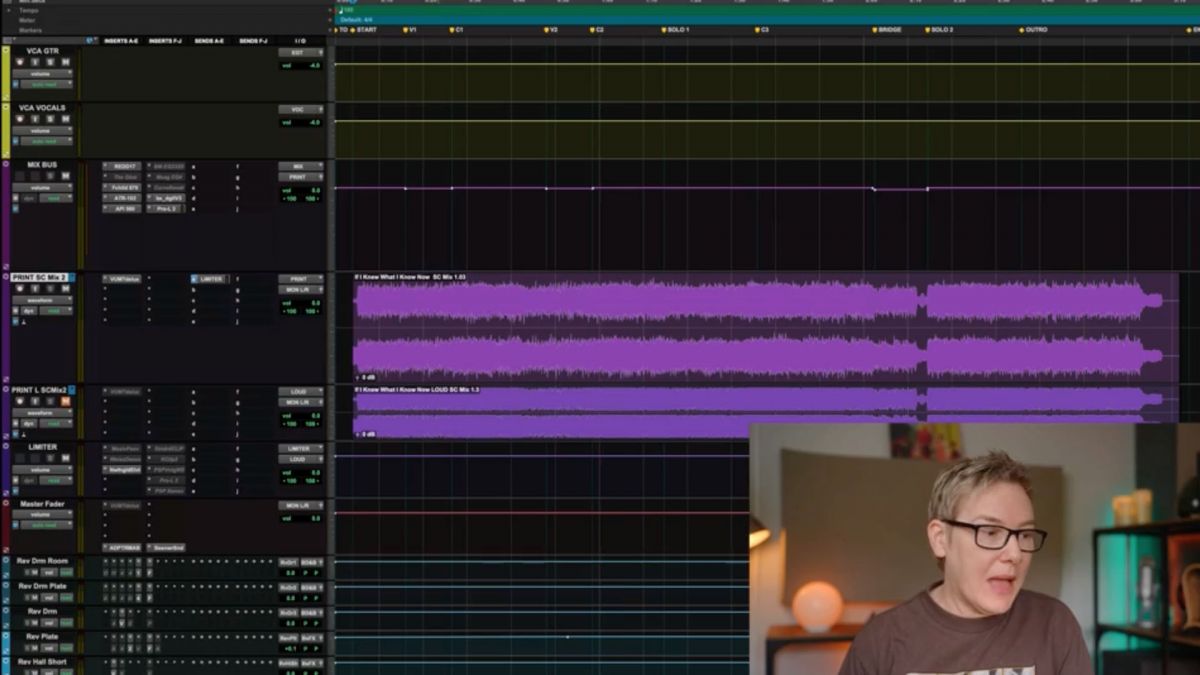1200x675 pixels.
Task: Solo the VCA GTR track
Action: click(49, 60)
